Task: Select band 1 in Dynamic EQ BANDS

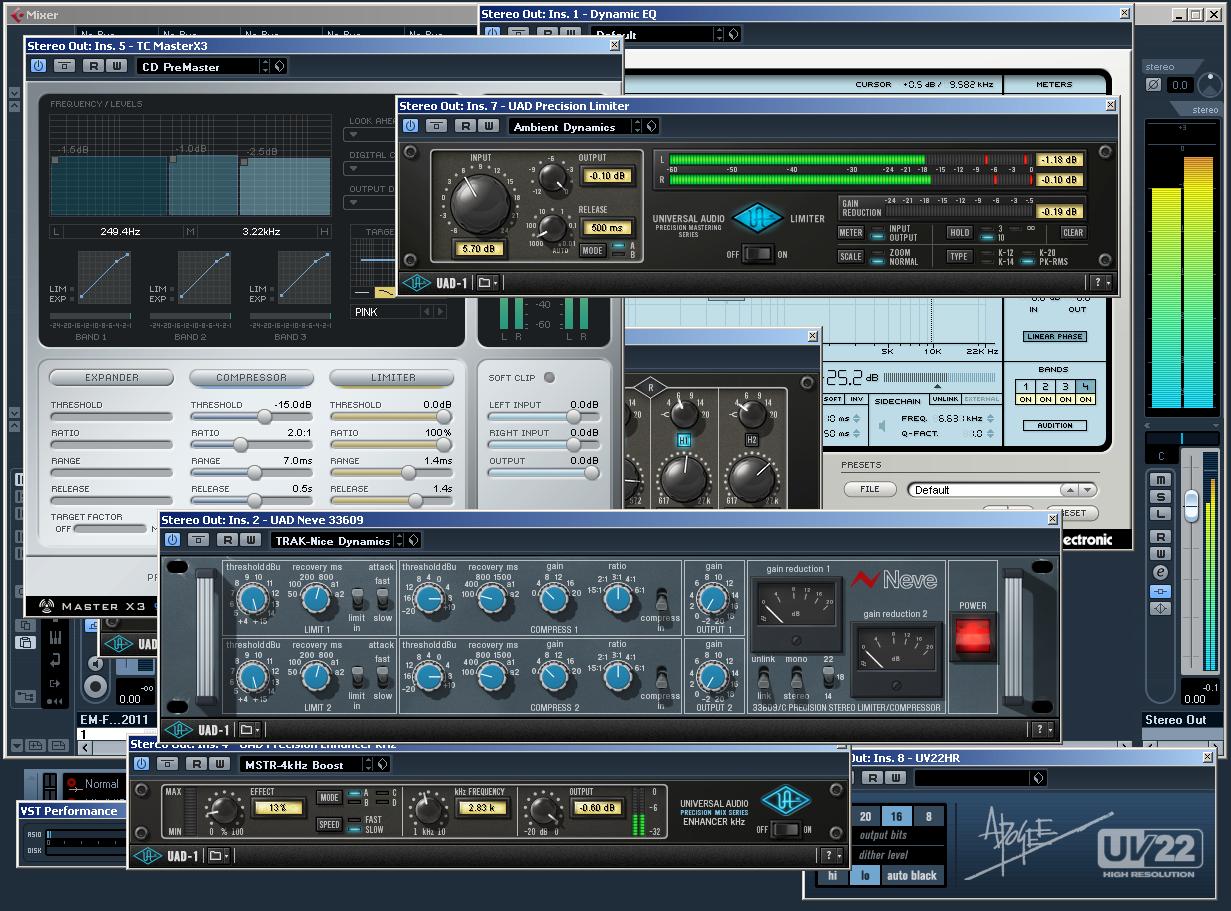Action: point(1025,387)
